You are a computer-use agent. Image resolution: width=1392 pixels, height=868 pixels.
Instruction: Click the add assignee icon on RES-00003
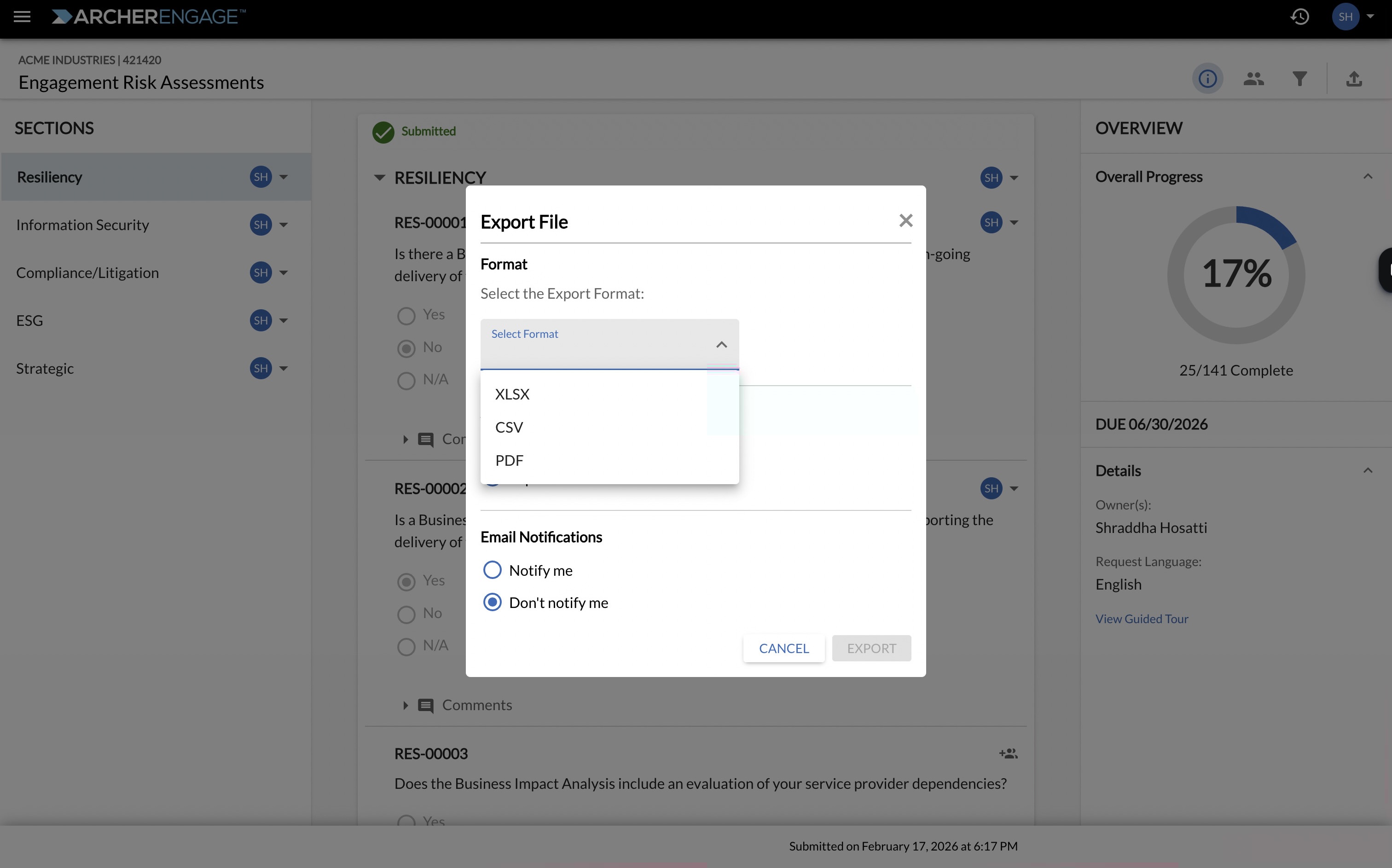pyautogui.click(x=1008, y=753)
